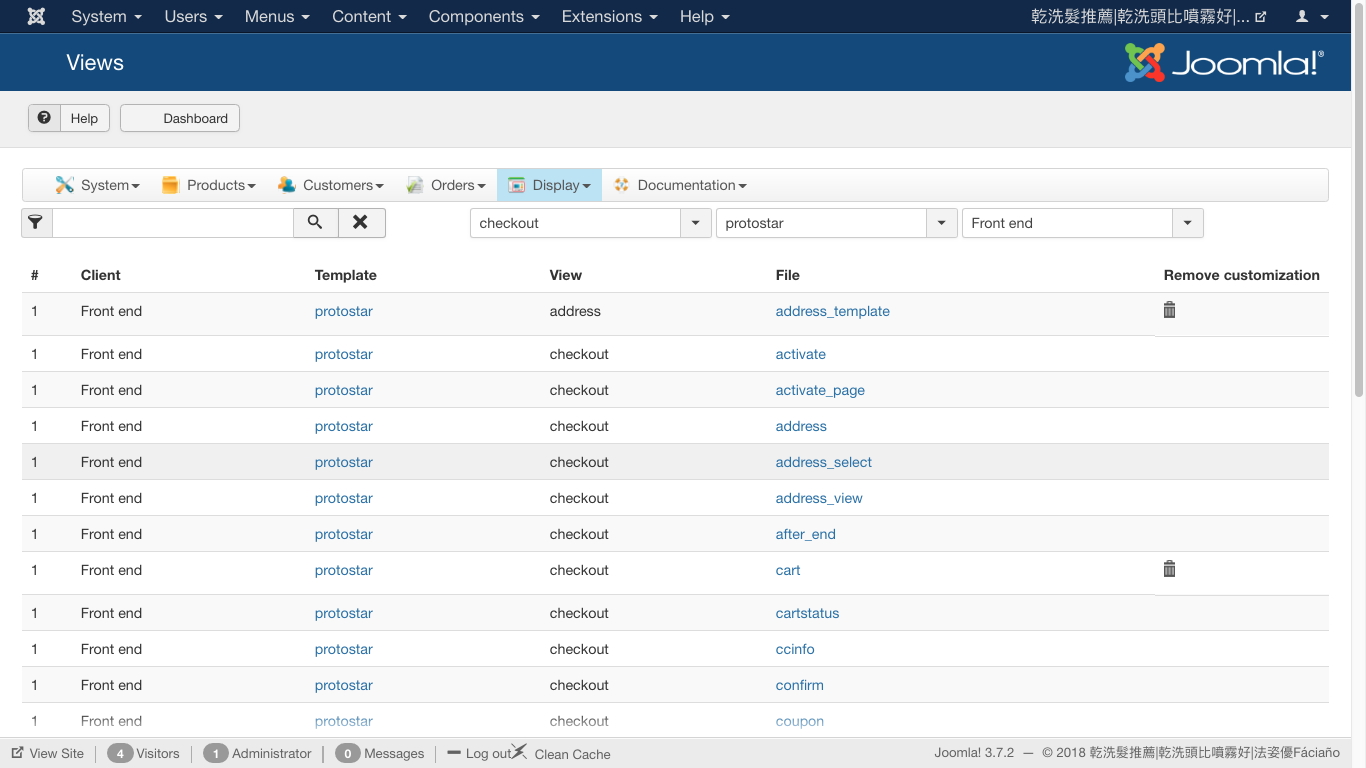Click the File column header
This screenshot has height=768, width=1366.
coord(788,275)
